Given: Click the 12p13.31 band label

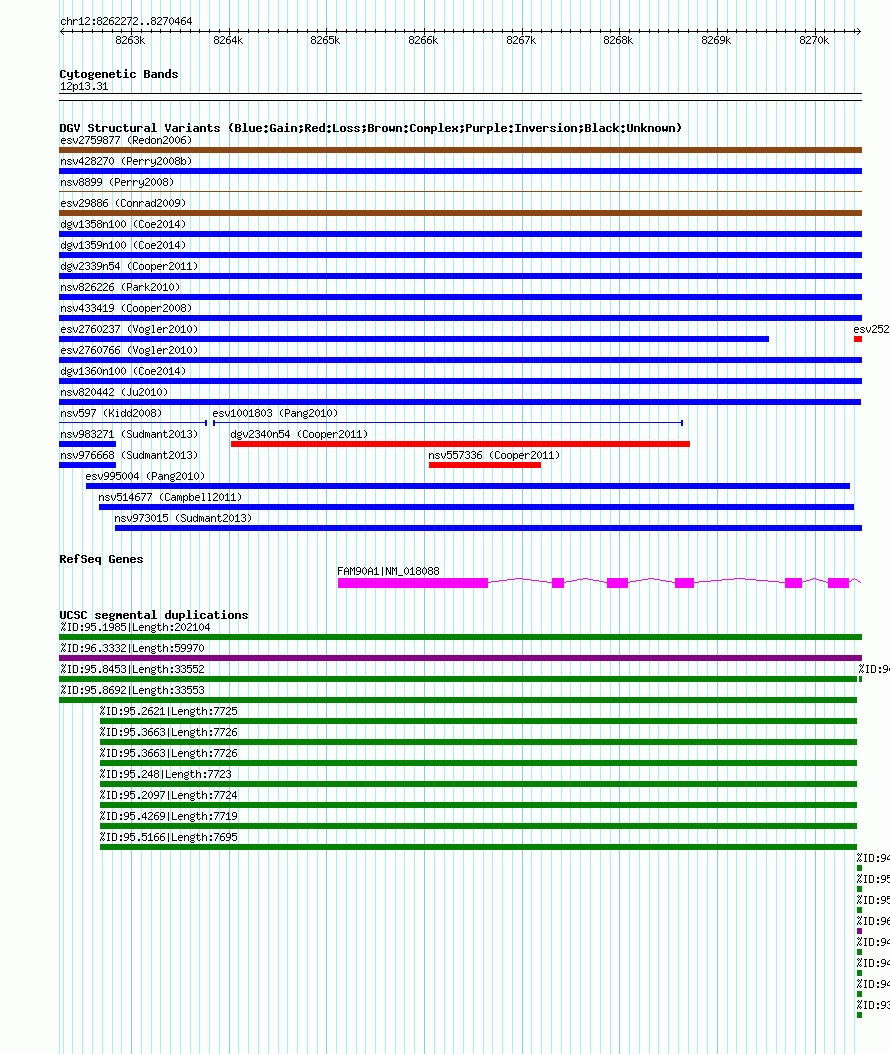Looking at the screenshot, I should (84, 86).
